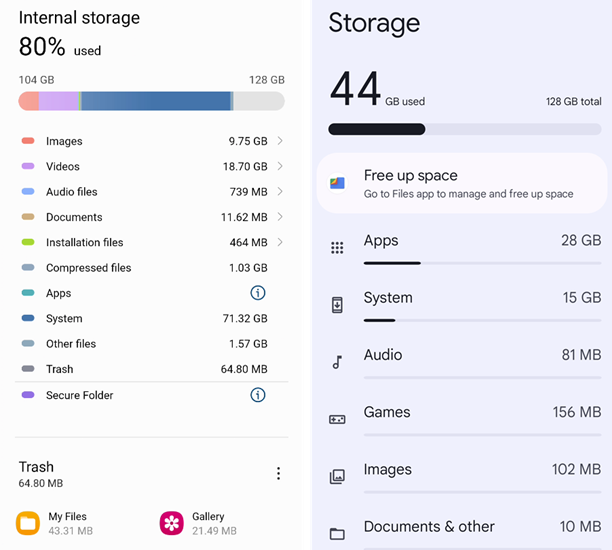Expand Audio files 739 MB chevron
The height and width of the screenshot is (550, 612).
click(x=280, y=191)
